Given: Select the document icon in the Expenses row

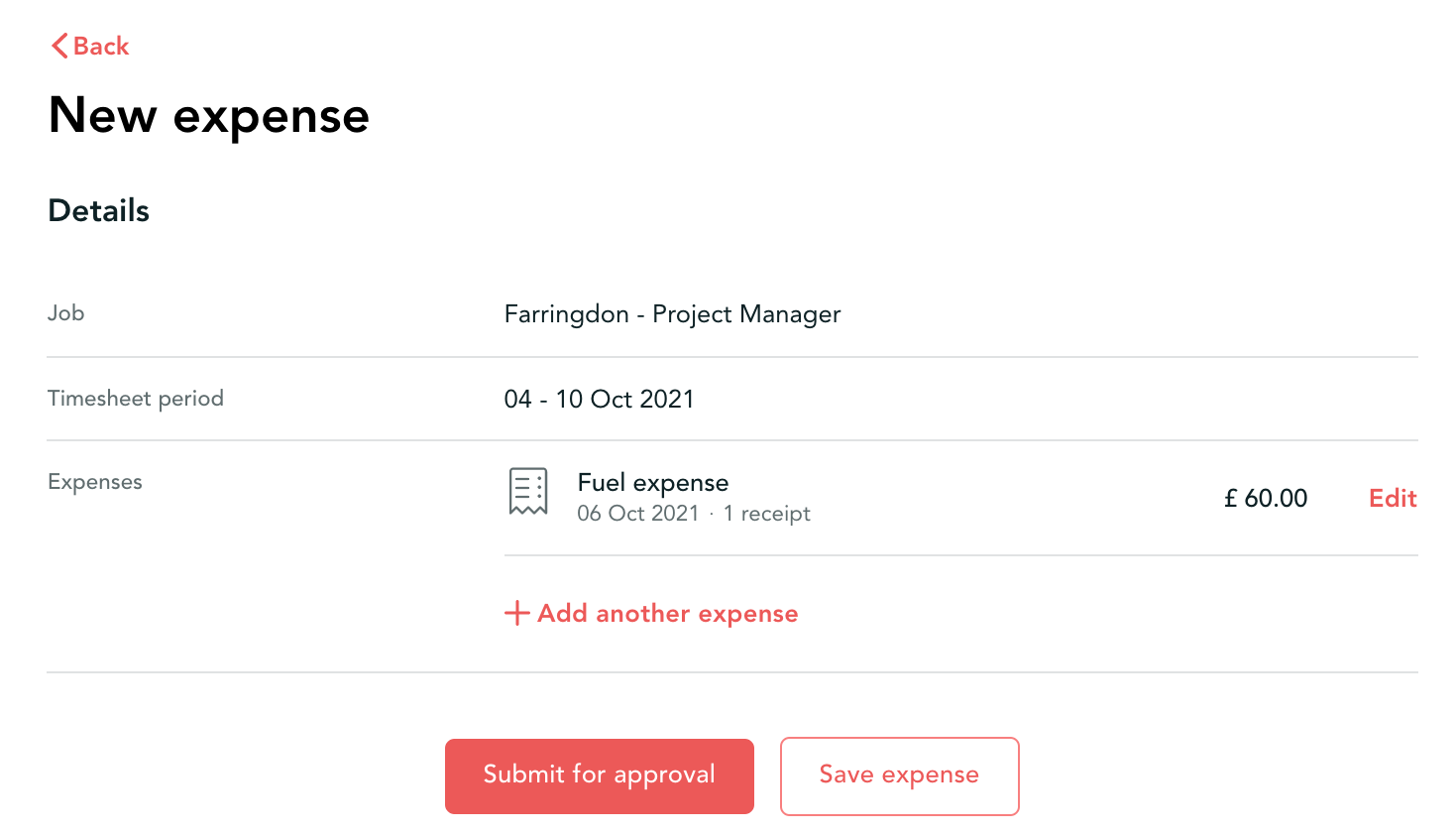Looking at the screenshot, I should [528, 492].
